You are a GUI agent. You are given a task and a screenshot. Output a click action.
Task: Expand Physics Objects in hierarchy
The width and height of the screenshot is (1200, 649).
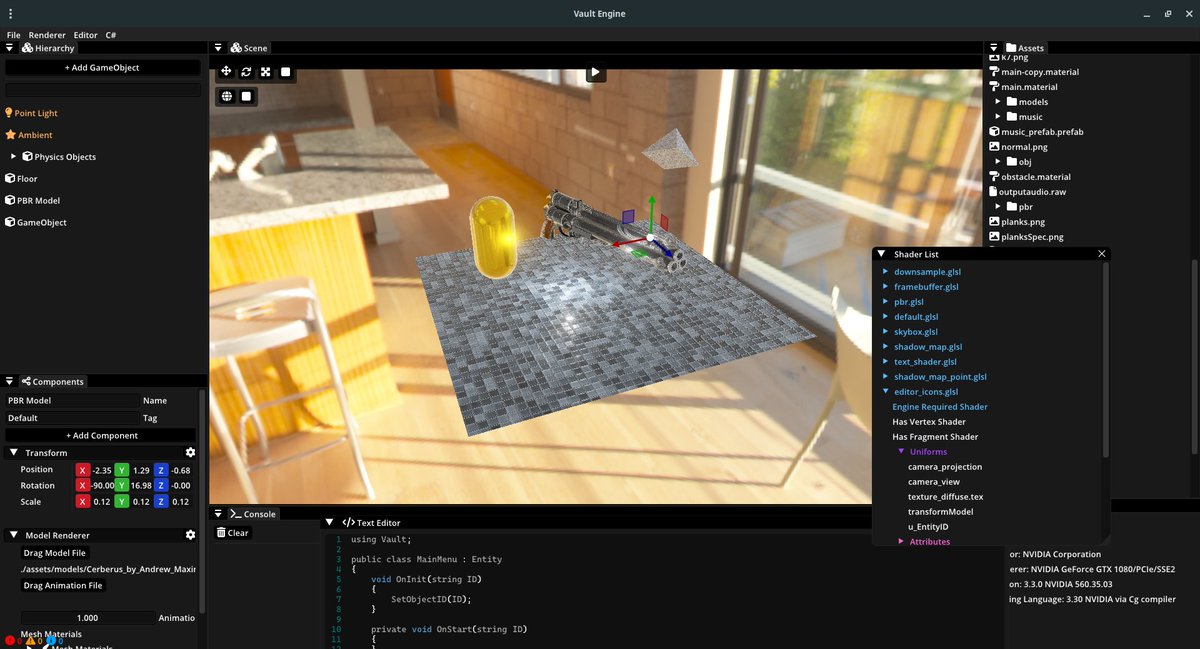click(13, 157)
